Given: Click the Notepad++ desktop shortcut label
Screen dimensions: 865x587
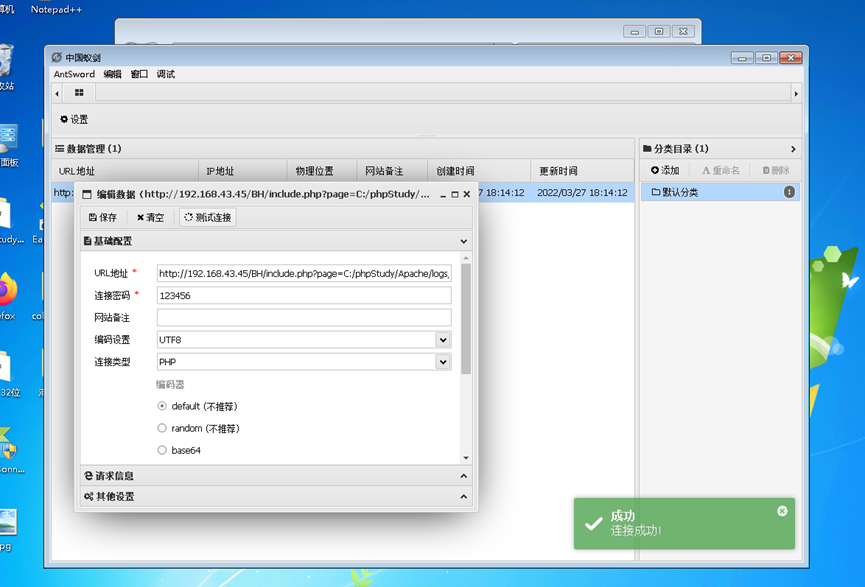Looking at the screenshot, I should [56, 9].
